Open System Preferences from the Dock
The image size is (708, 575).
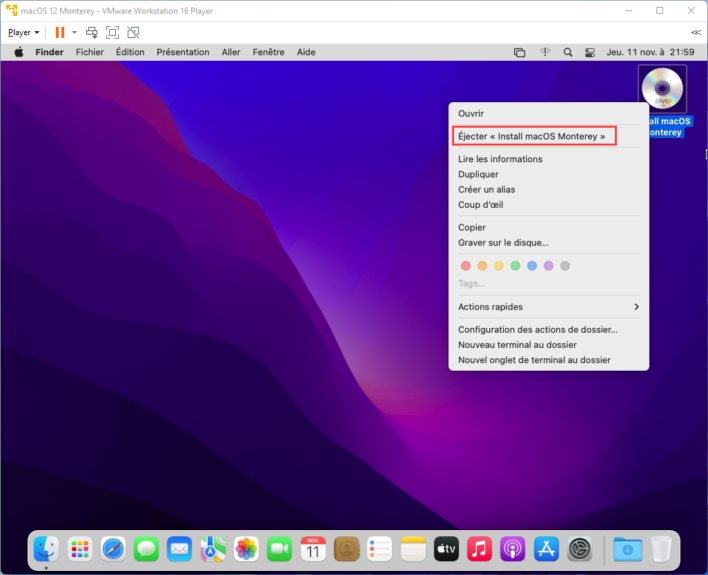[x=579, y=549]
